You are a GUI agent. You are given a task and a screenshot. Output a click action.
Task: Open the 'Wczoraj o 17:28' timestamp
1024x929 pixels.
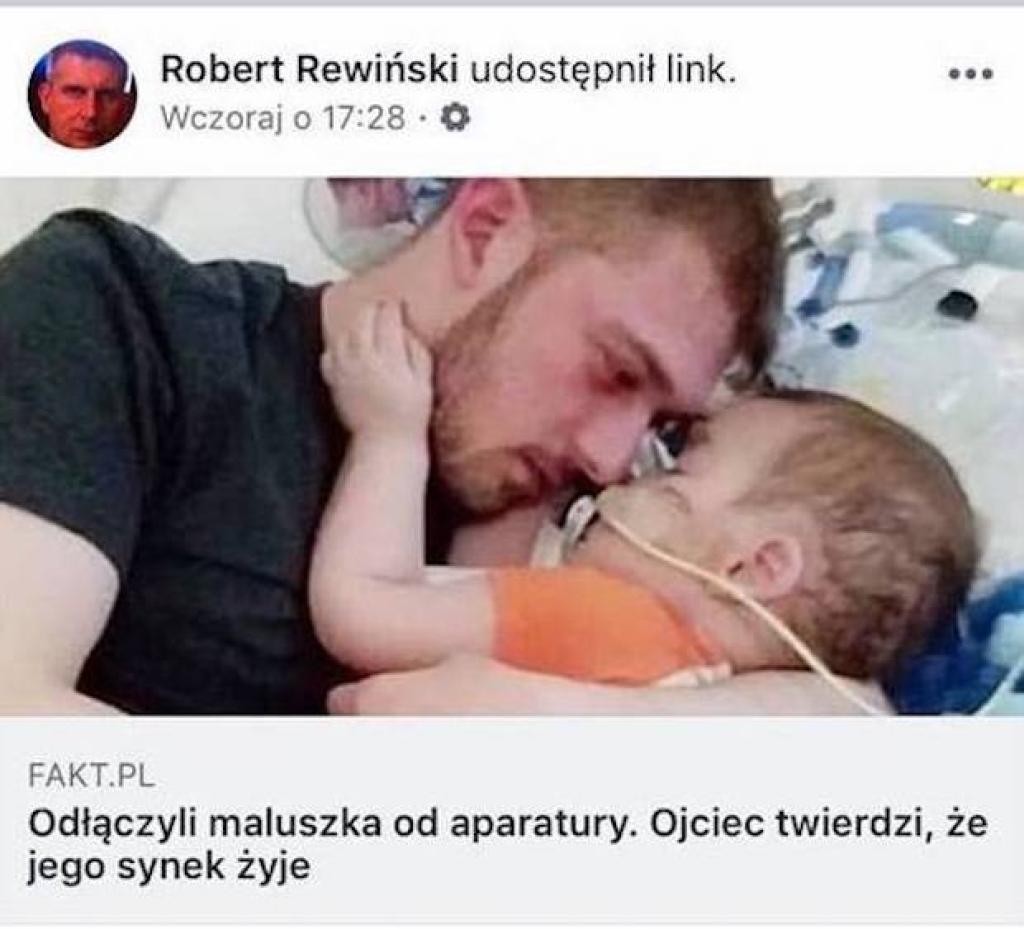(282, 119)
